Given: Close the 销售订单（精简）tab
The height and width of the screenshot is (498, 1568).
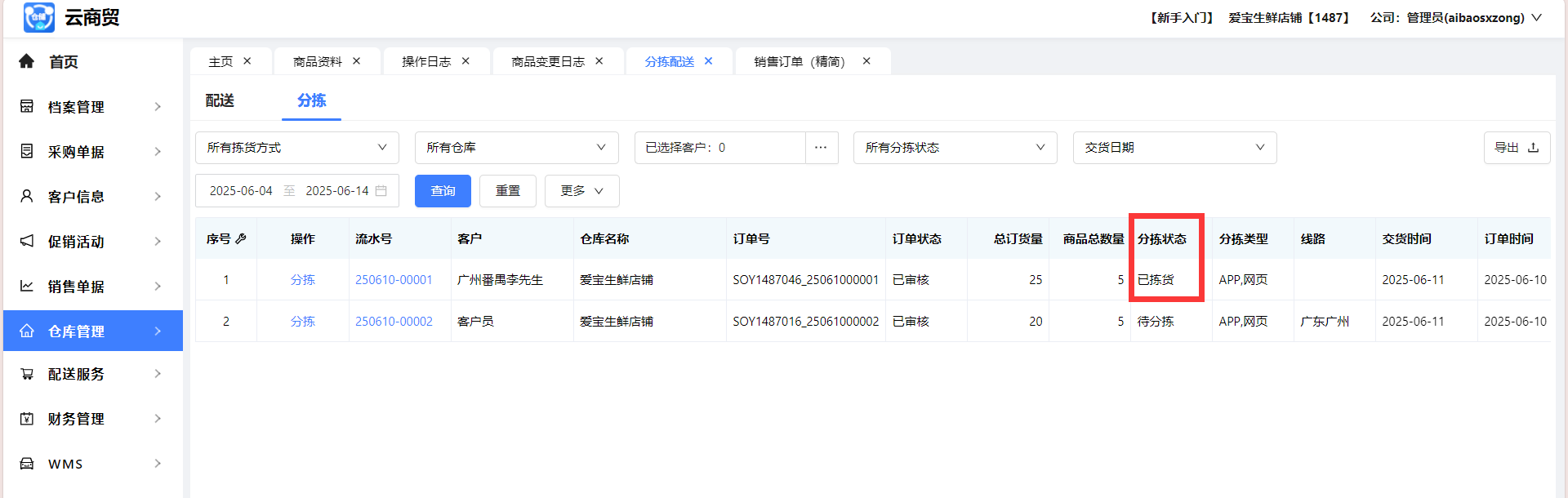Looking at the screenshot, I should tap(866, 61).
